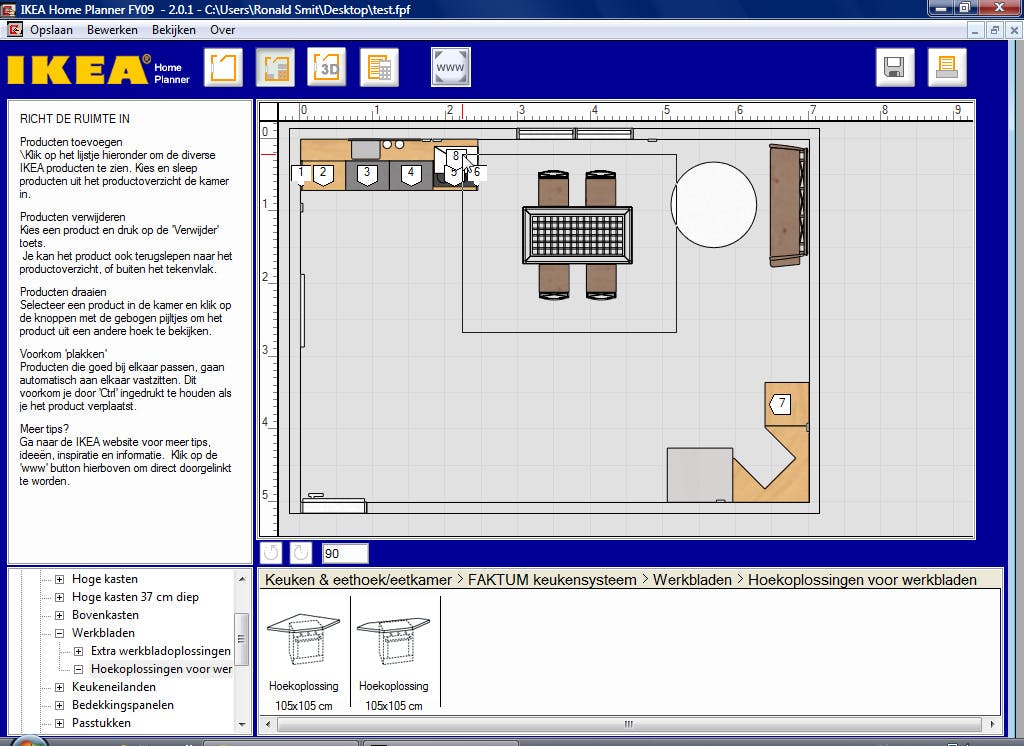Save the plan with the floppy disk icon

[895, 67]
